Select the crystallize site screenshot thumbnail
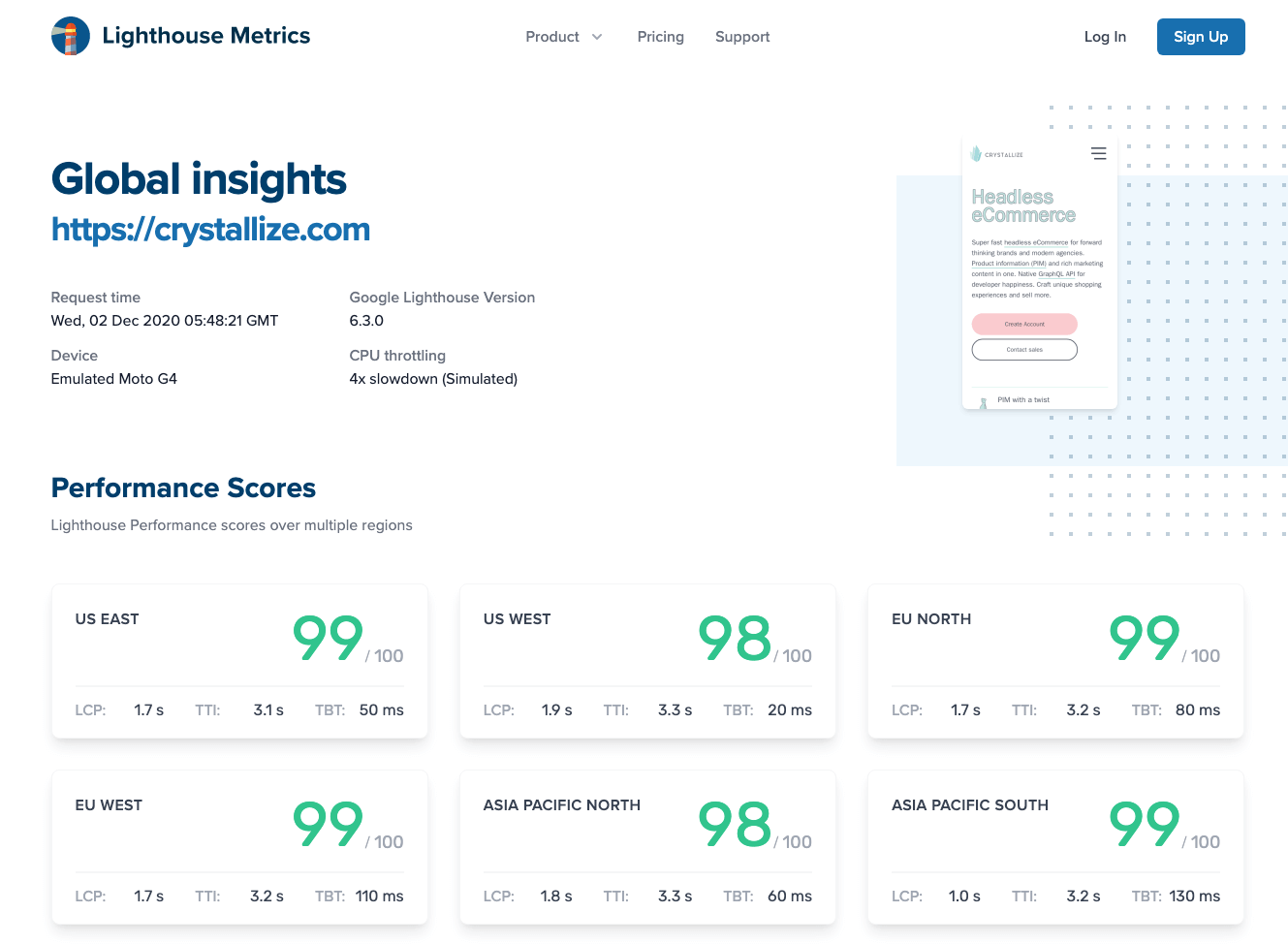Viewport: 1288px width, 944px height. point(1039,272)
